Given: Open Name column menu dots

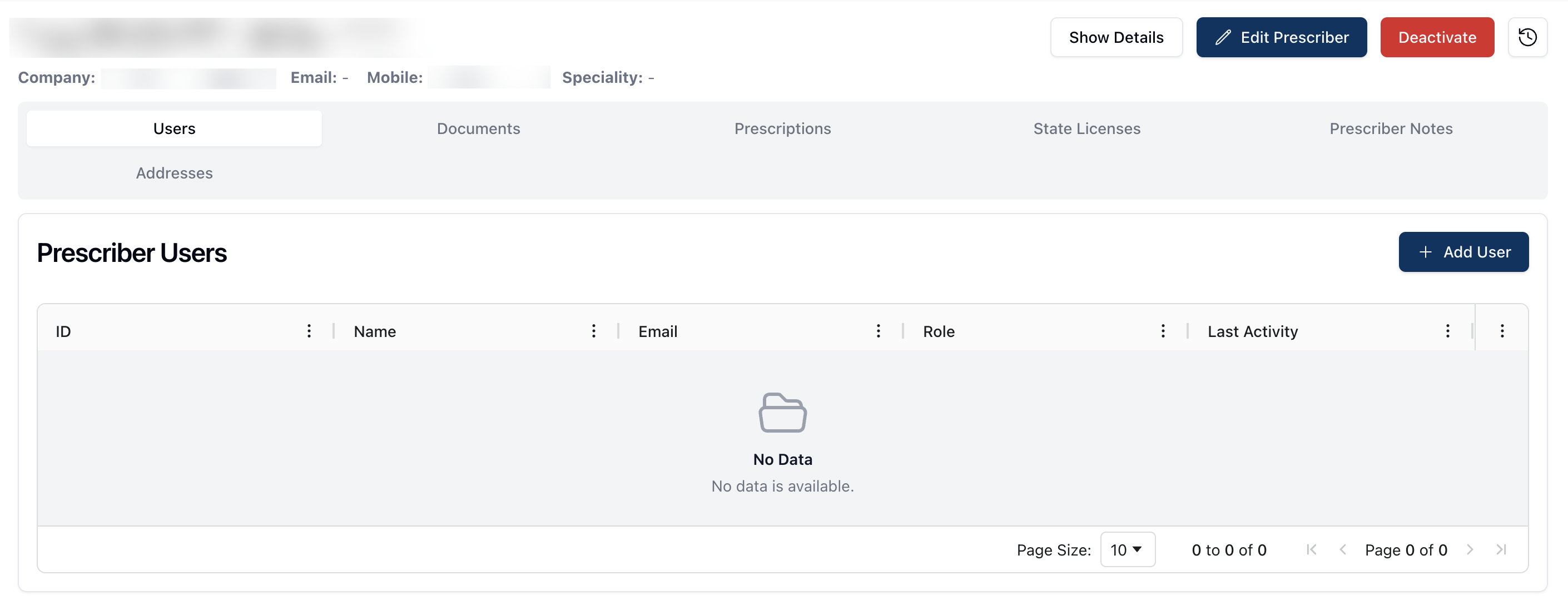Looking at the screenshot, I should [593, 330].
